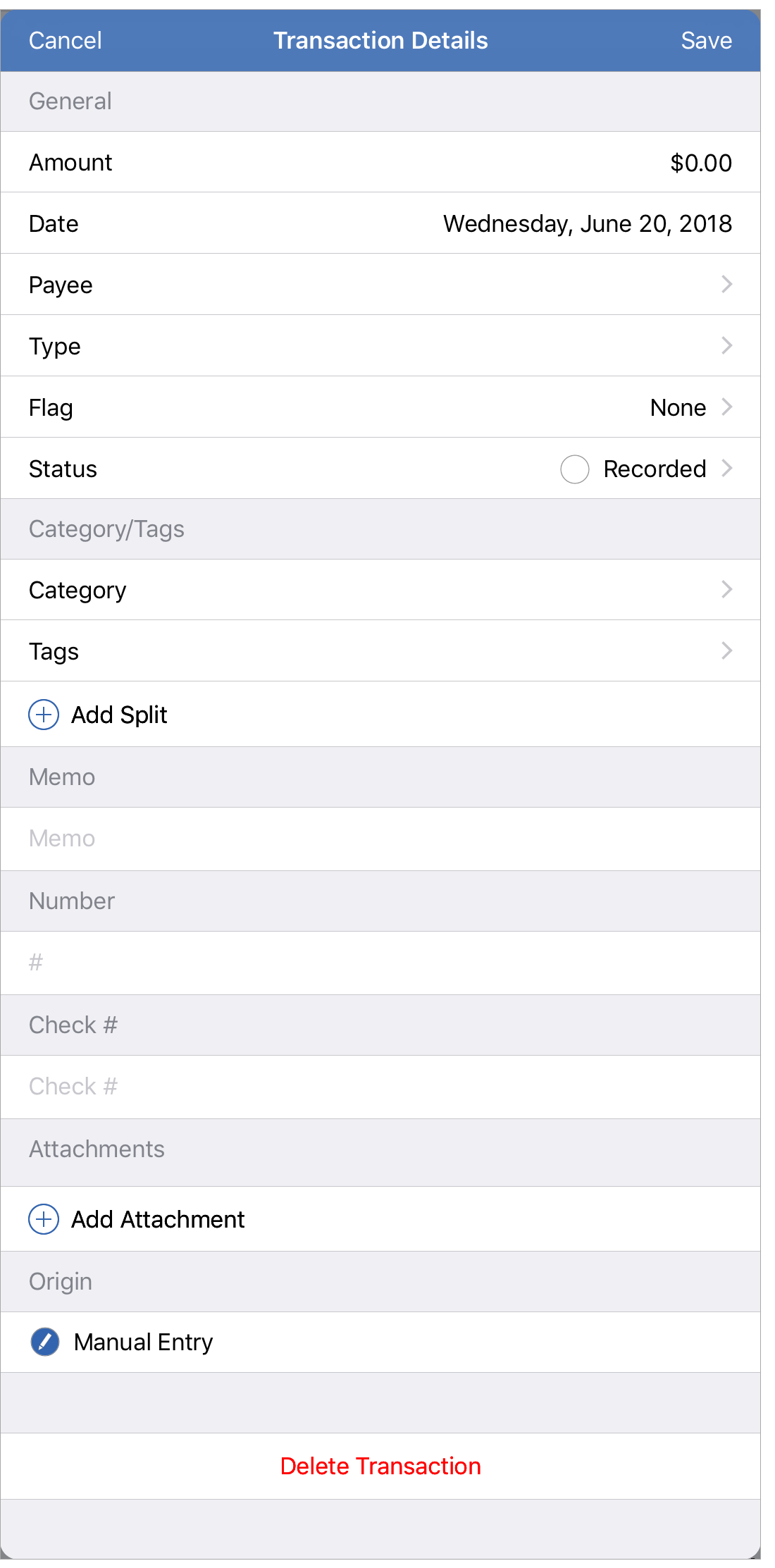Click the Memo text field

380,839
